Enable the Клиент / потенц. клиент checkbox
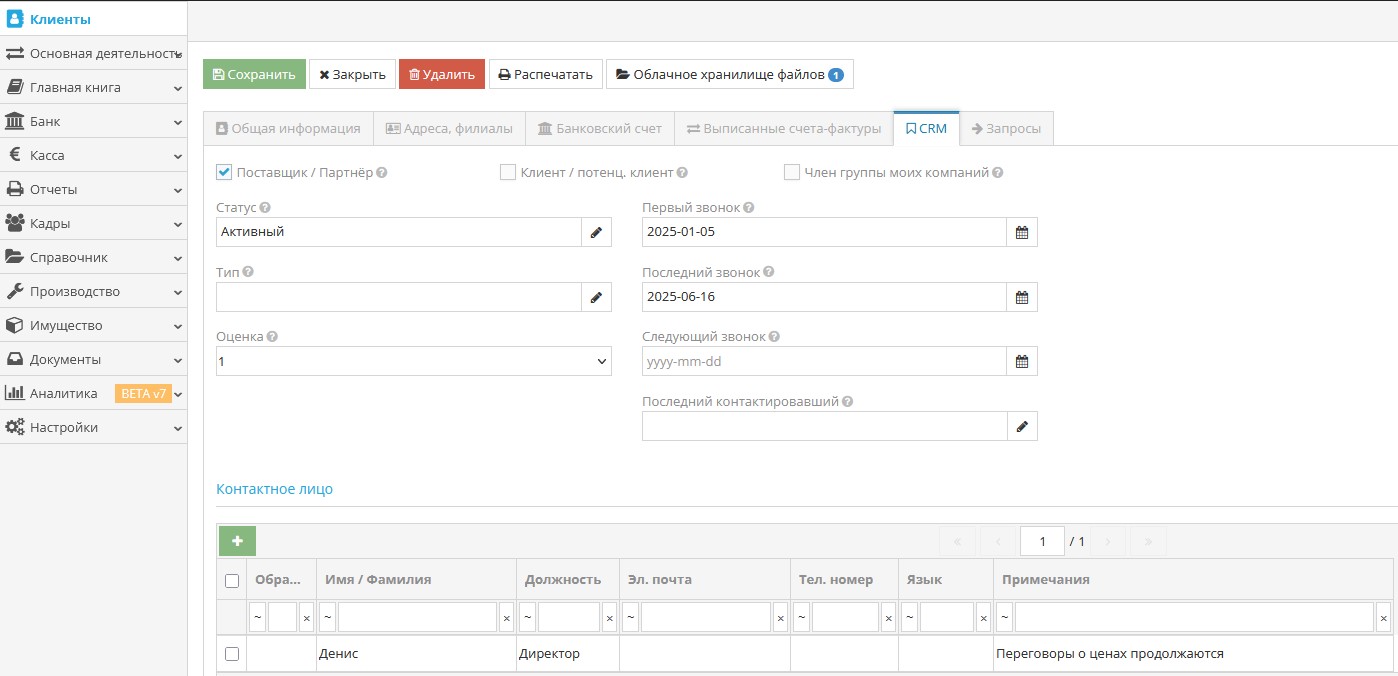Viewport: 1398px width, 676px height. (507, 172)
